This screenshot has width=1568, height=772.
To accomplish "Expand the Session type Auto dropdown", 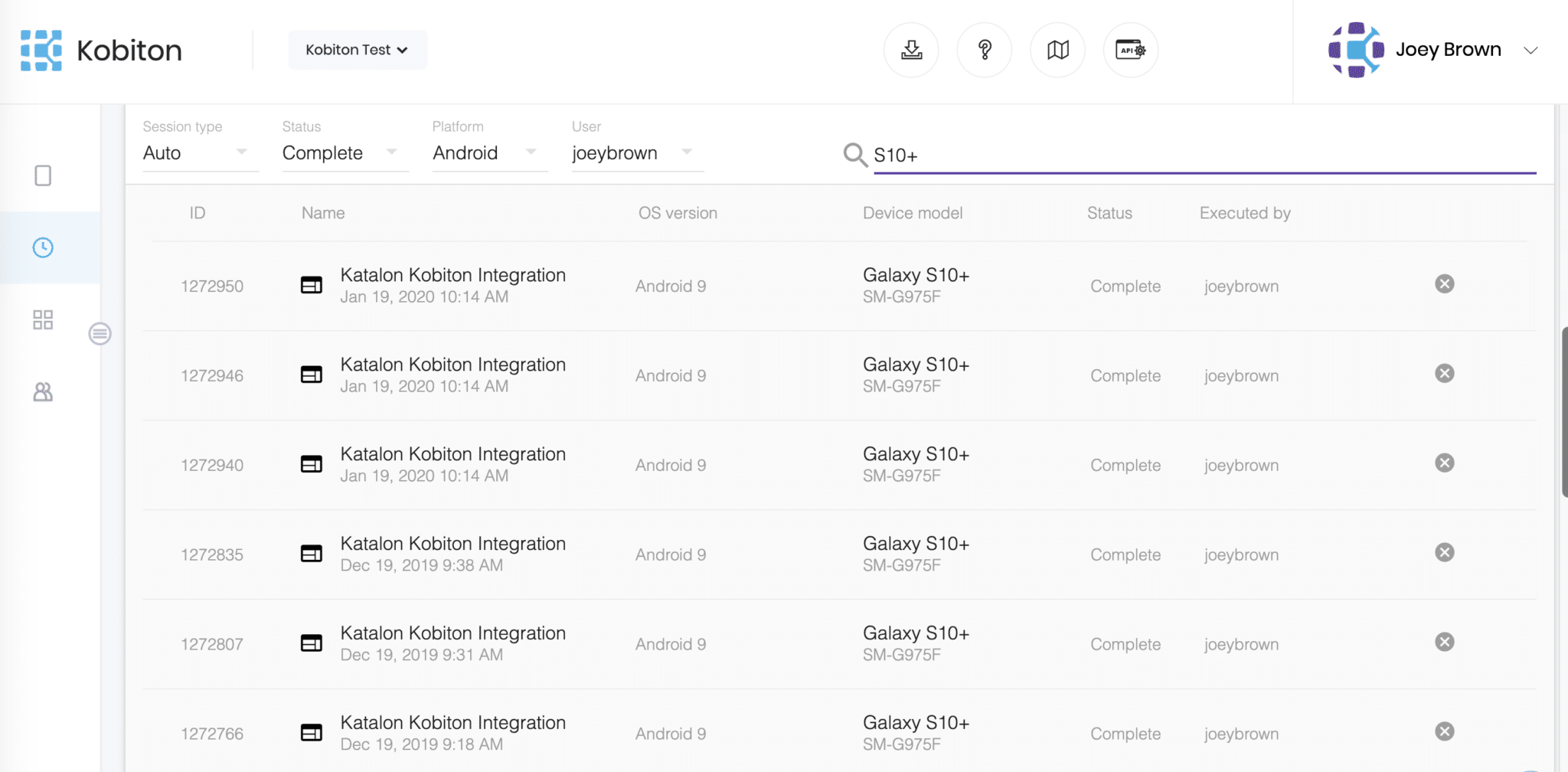I will pyautogui.click(x=195, y=152).
